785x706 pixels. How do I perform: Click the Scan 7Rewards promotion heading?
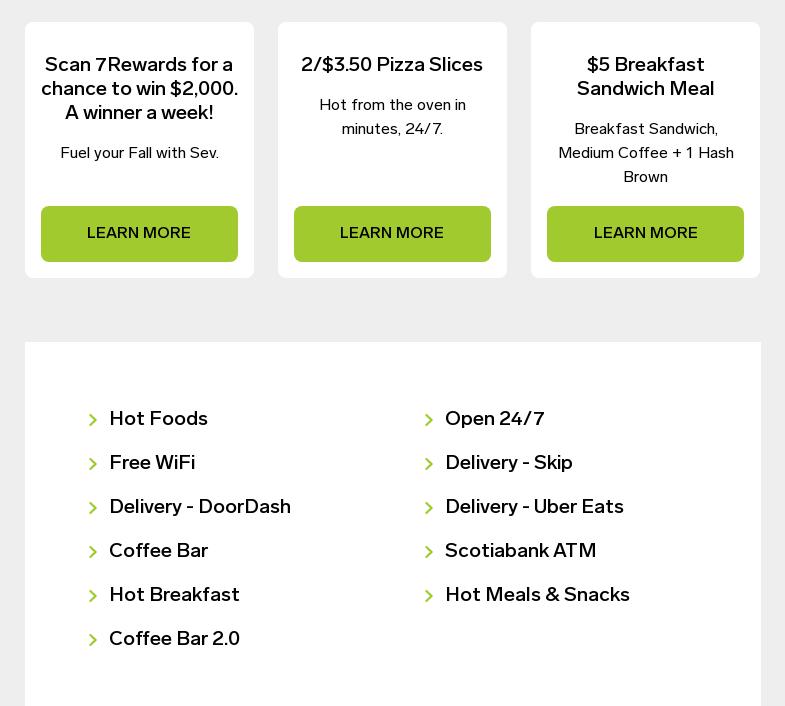point(139,89)
